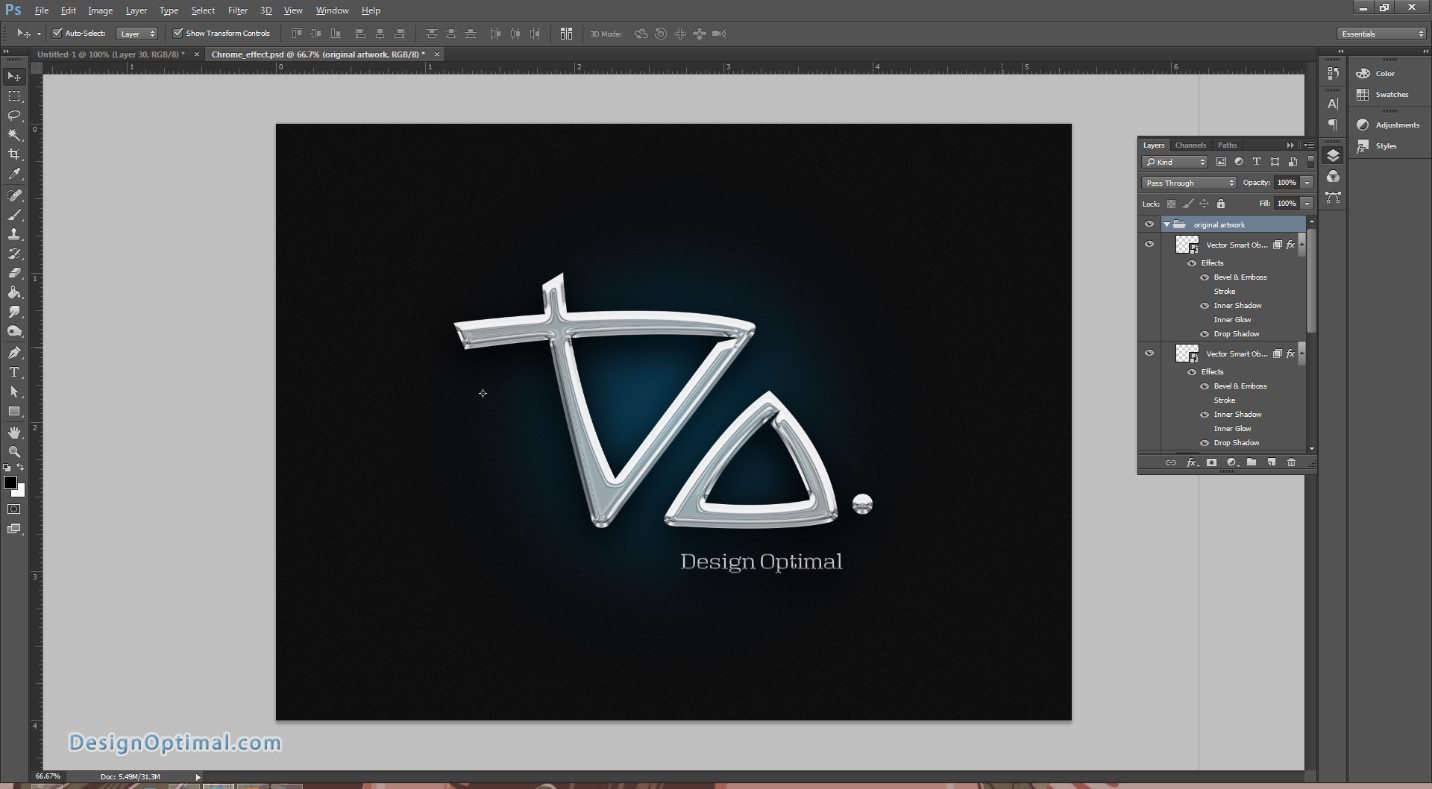Open the Fill slider arrow
Viewport: 1432px width, 789px height.
(1306, 204)
